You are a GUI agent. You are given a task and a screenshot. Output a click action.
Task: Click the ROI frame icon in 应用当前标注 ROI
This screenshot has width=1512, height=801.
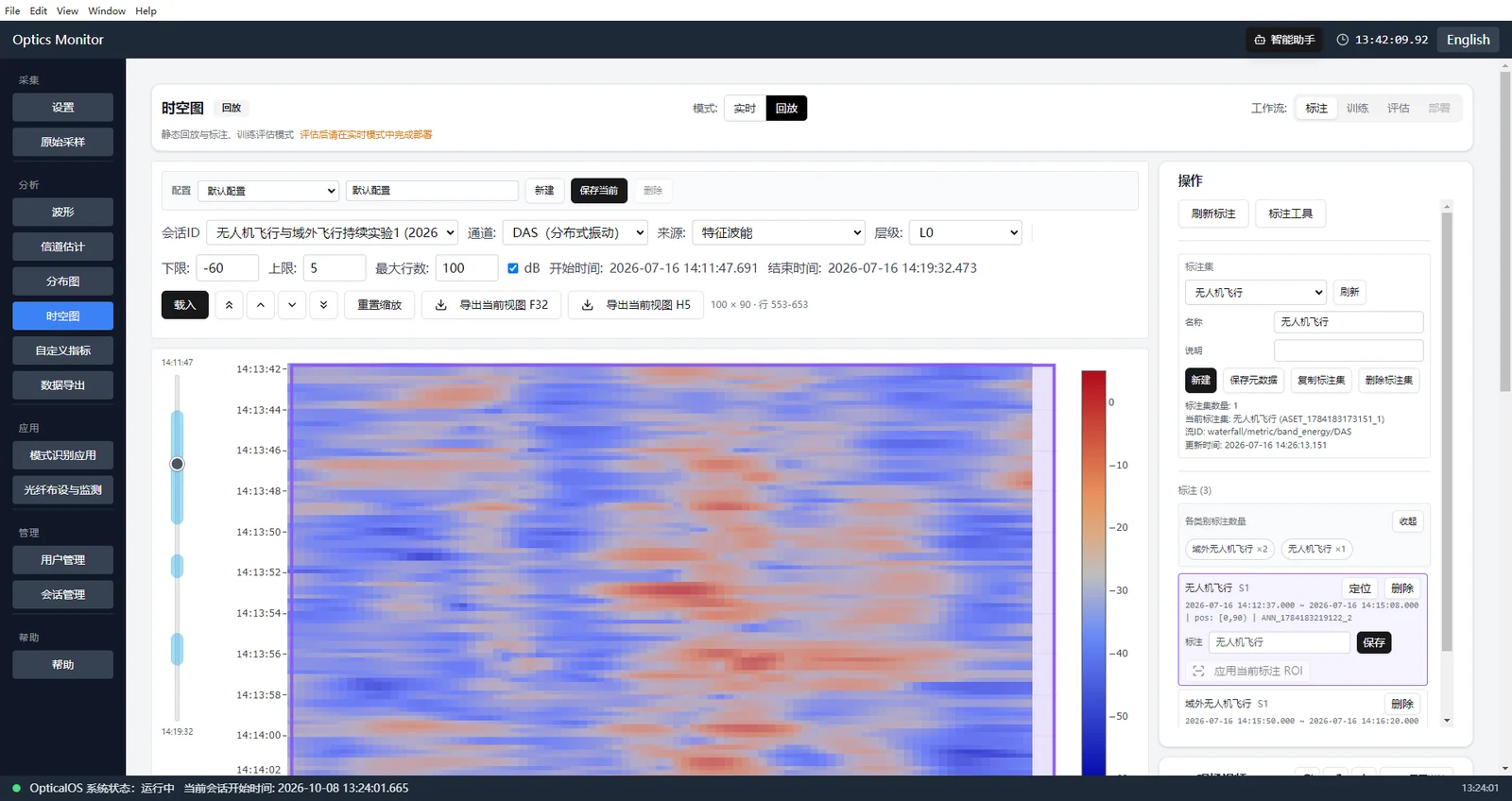pos(1198,671)
